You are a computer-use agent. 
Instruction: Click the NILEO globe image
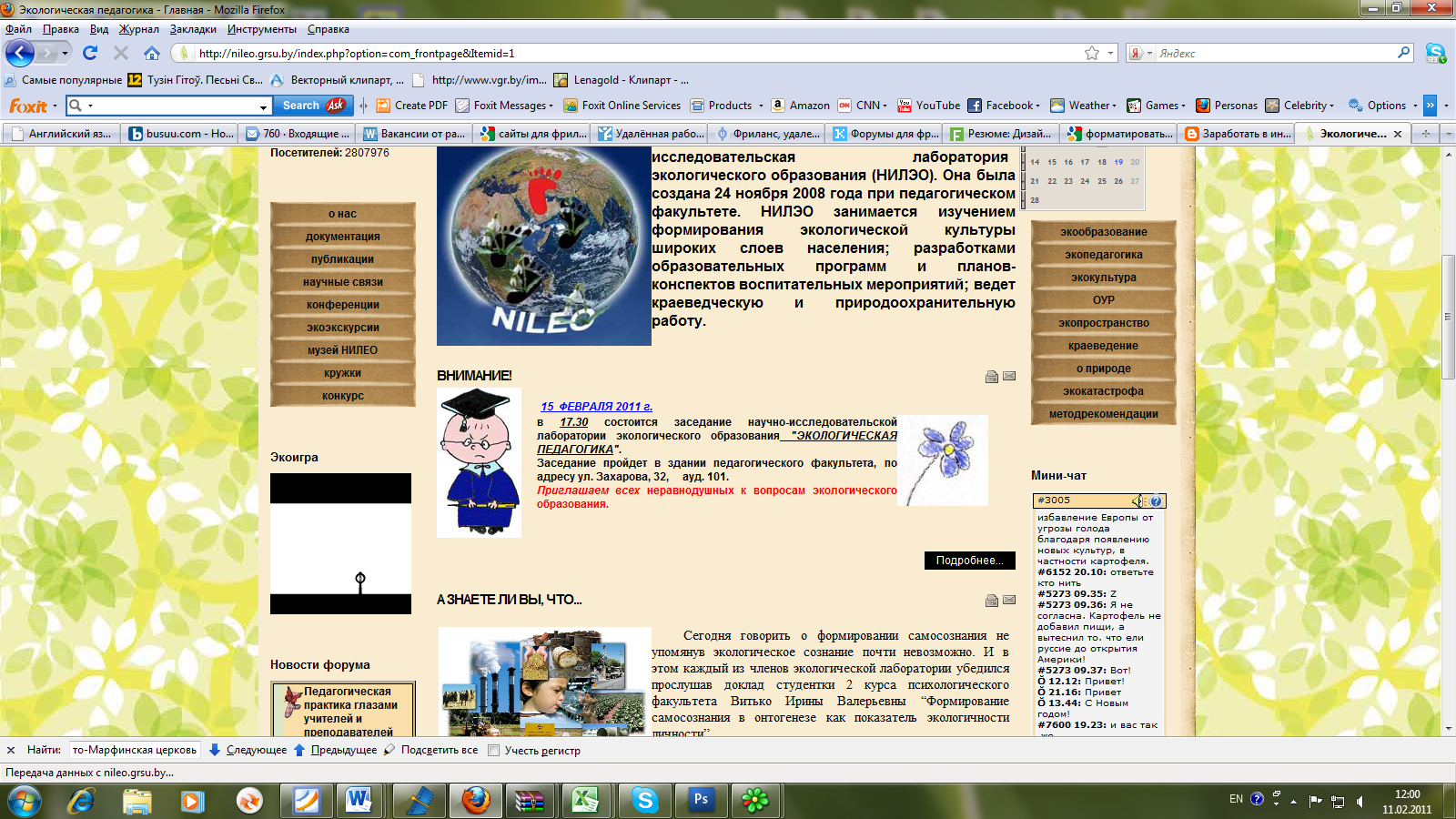point(544,246)
